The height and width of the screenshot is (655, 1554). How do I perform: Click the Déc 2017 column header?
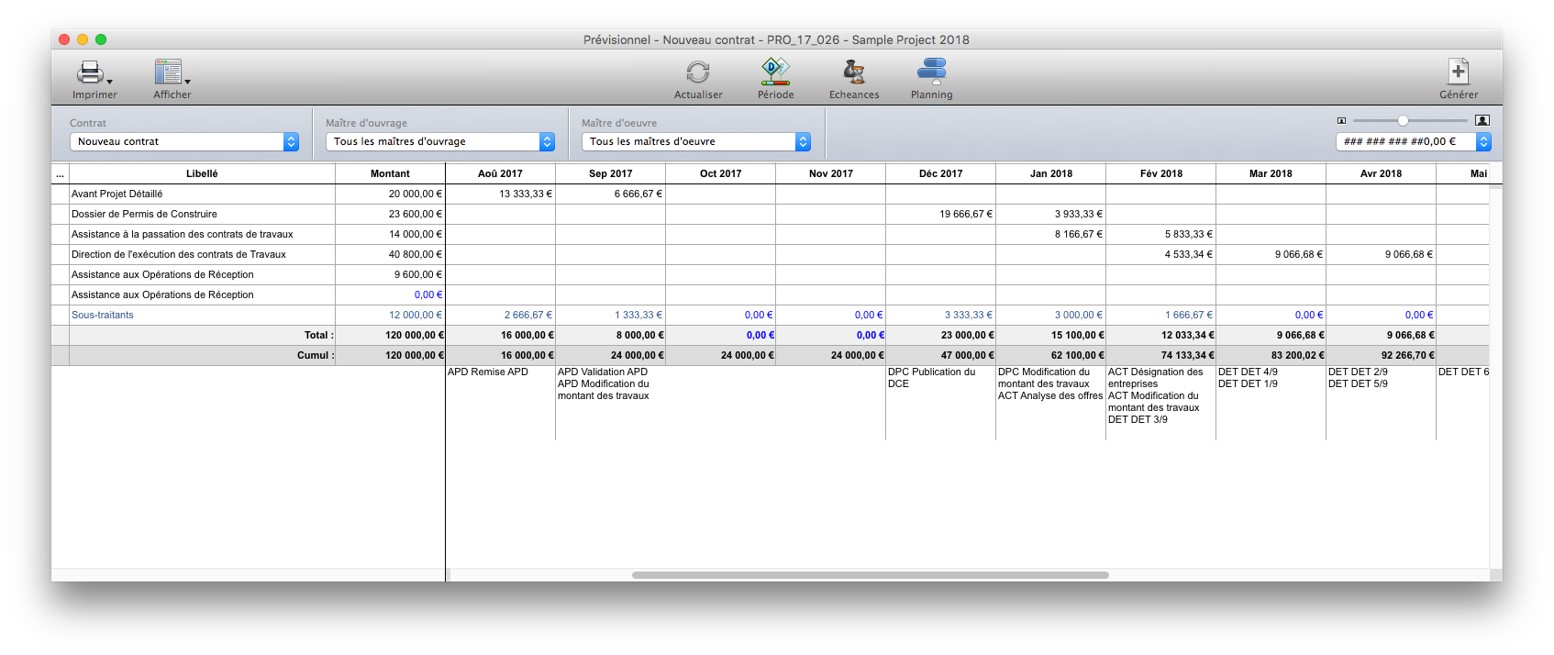click(x=940, y=173)
